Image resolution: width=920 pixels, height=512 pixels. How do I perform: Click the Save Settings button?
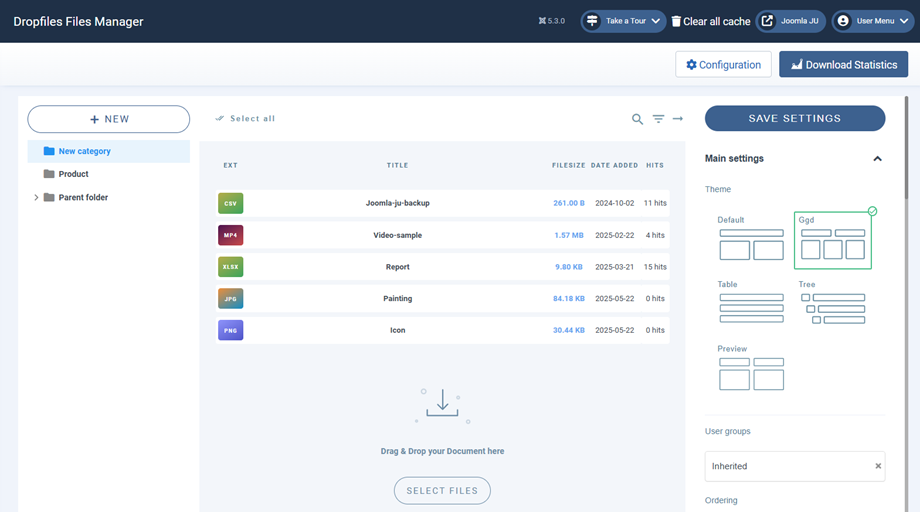pyautogui.click(x=794, y=118)
